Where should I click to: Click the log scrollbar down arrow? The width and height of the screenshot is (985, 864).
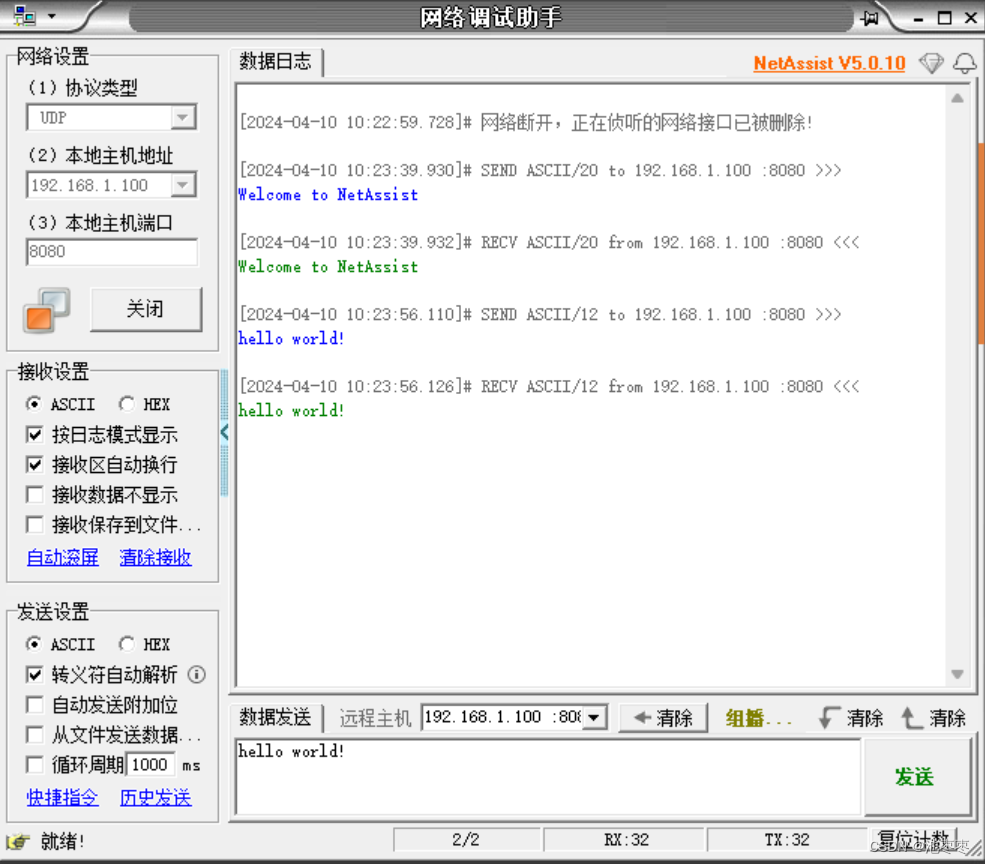[x=957, y=674]
